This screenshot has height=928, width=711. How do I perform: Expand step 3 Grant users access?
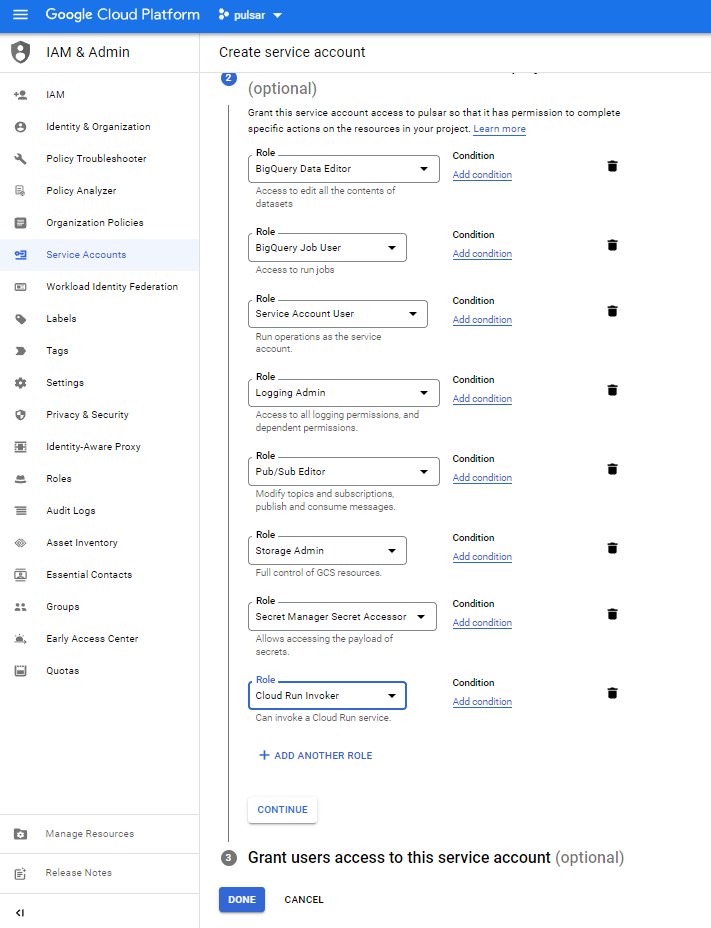tap(436, 858)
